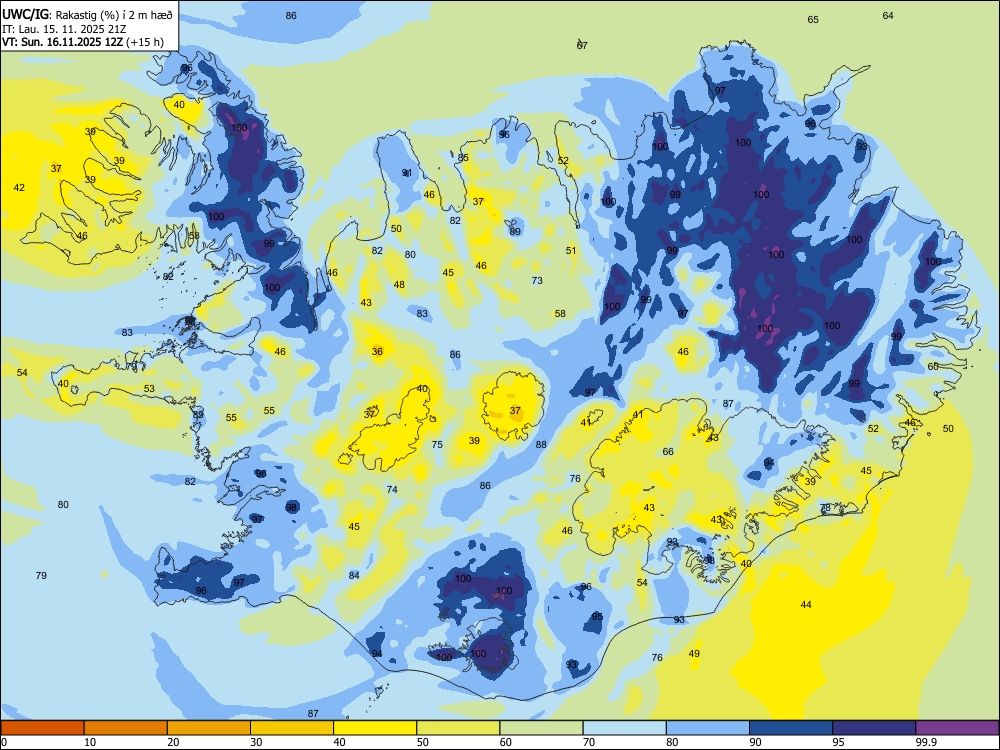Click the orange 10–20 legend swatch
1000x750 pixels.
tap(126, 728)
